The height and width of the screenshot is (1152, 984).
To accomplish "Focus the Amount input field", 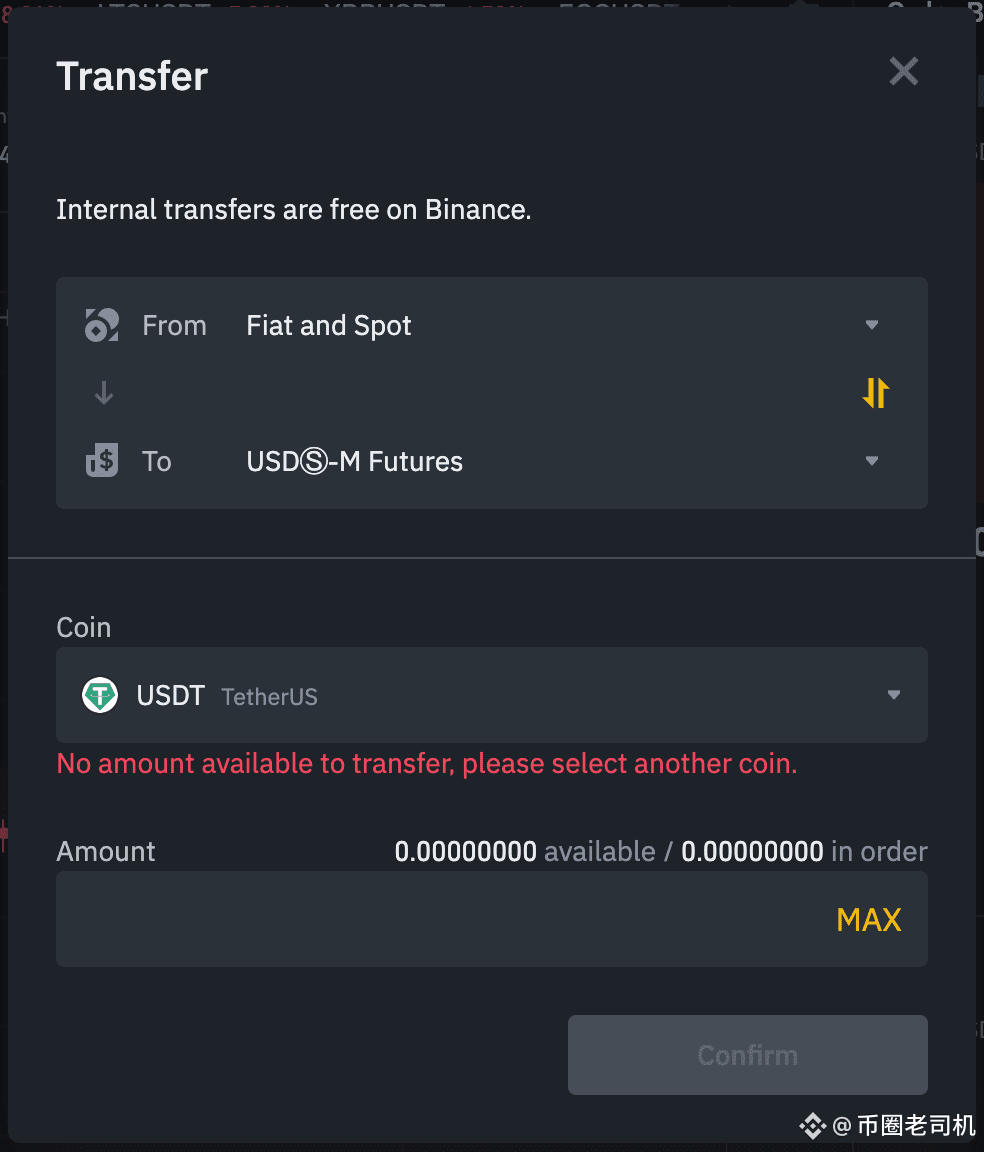I will pos(492,919).
